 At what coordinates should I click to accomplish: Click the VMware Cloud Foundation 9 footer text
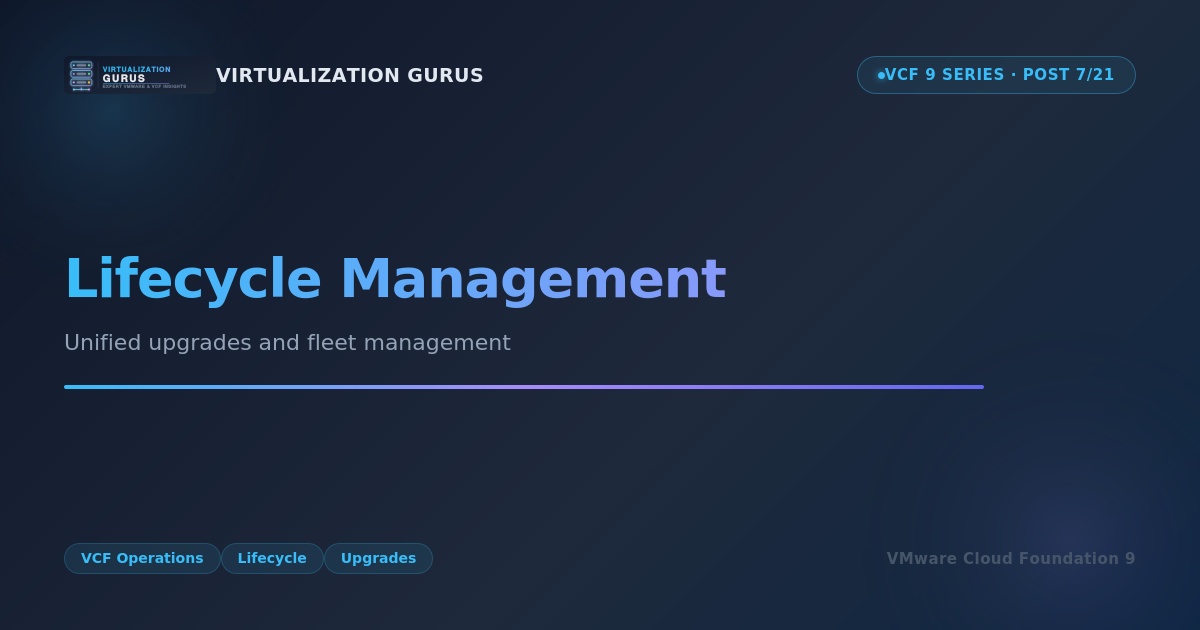1011,558
